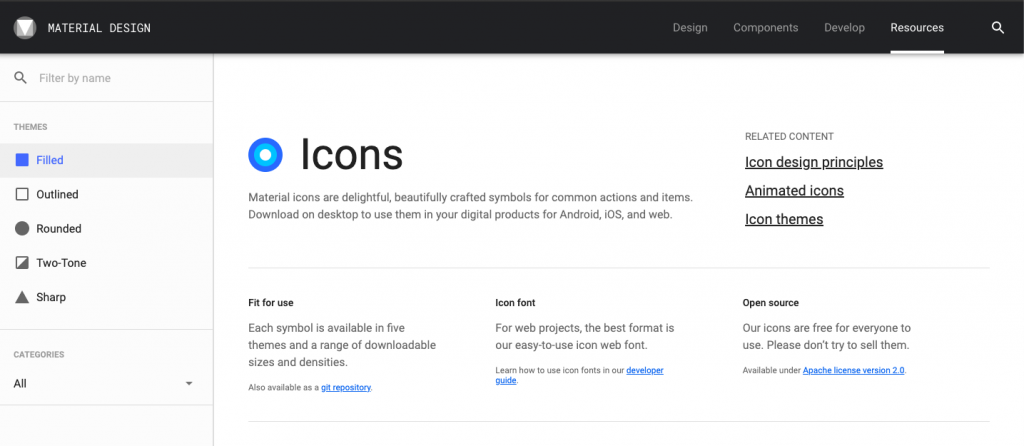
Task: Click the blue Filled square icon
Action: pos(22,160)
